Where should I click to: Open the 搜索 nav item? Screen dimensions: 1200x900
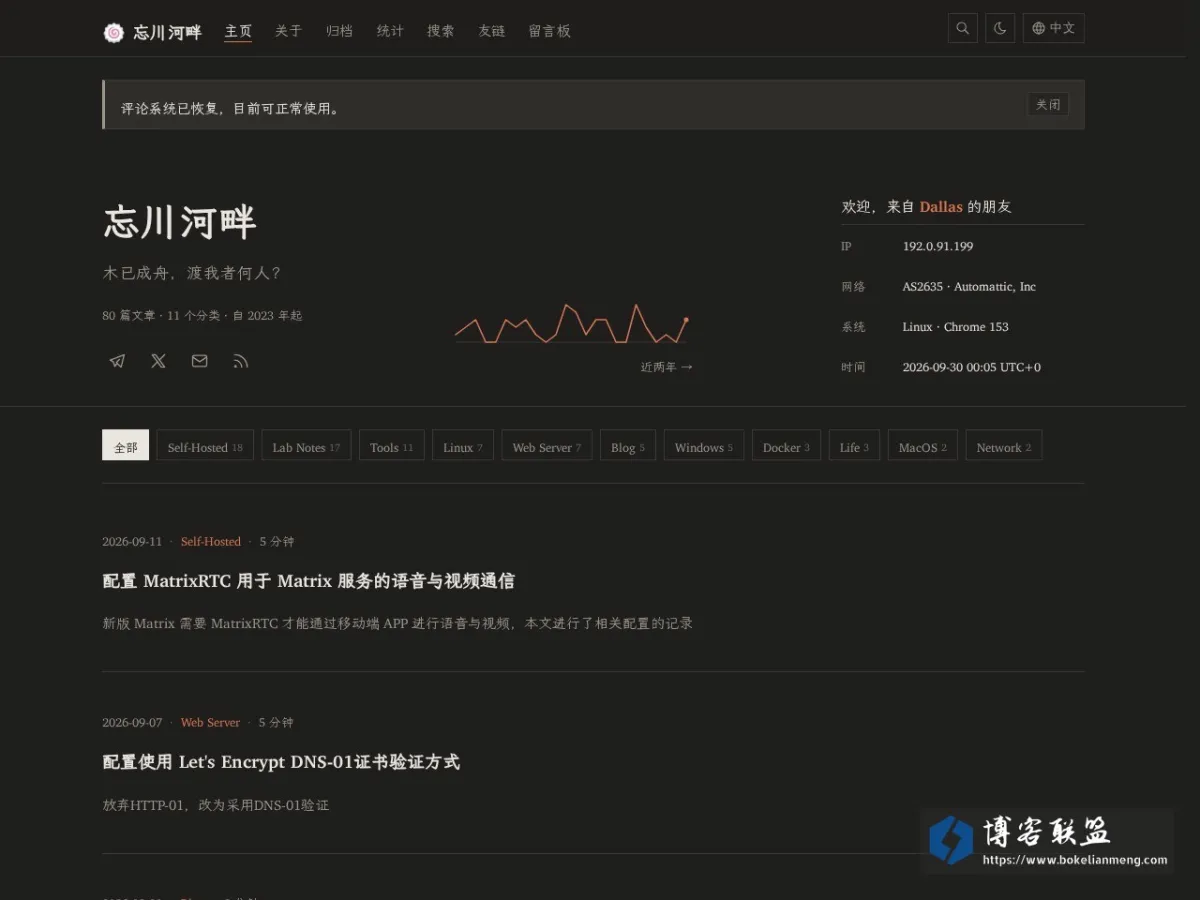coord(440,31)
